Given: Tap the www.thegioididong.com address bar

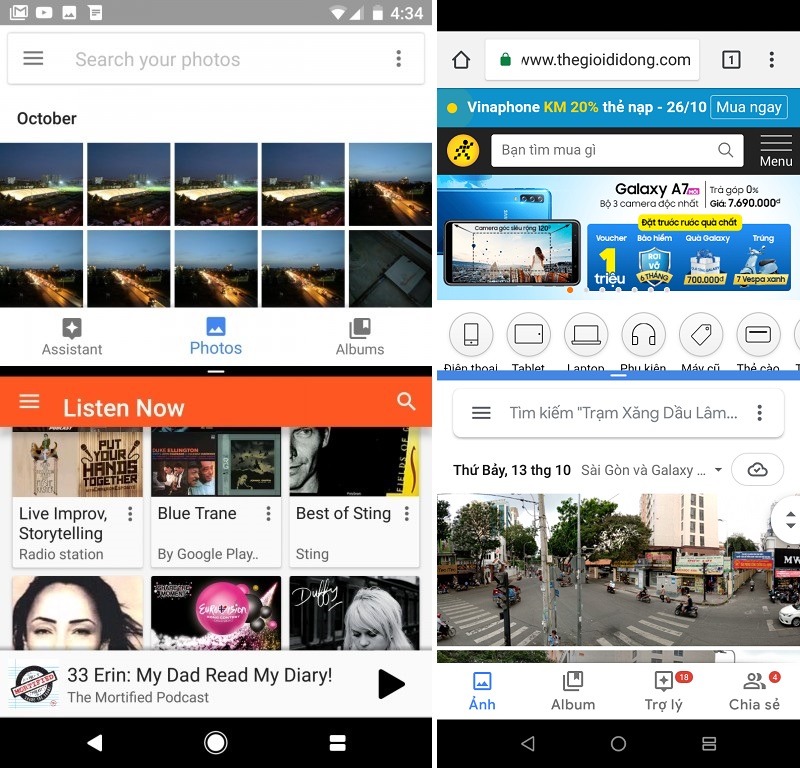Looking at the screenshot, I should point(592,60).
